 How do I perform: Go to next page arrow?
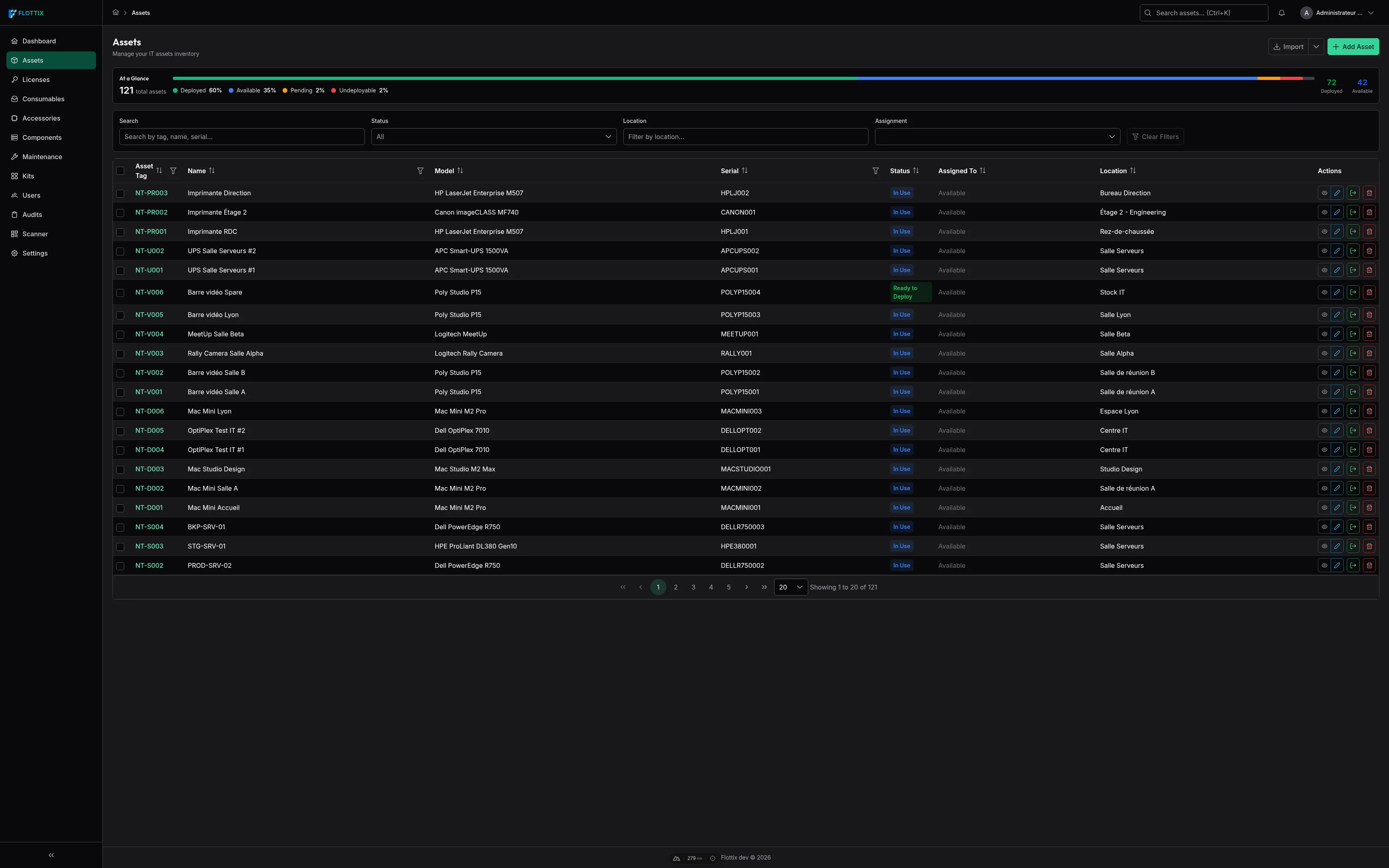pyautogui.click(x=746, y=587)
